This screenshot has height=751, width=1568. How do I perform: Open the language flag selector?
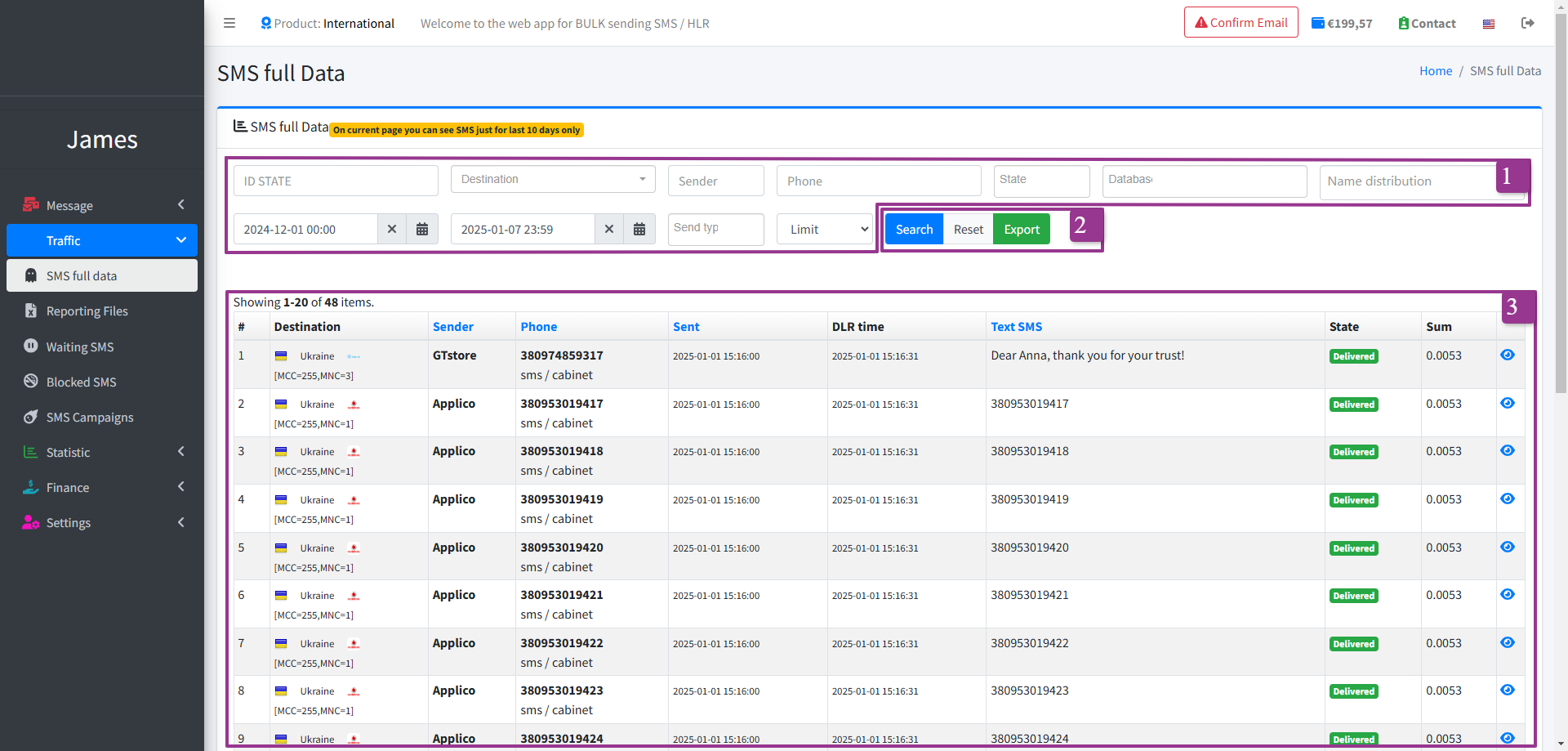(1489, 24)
